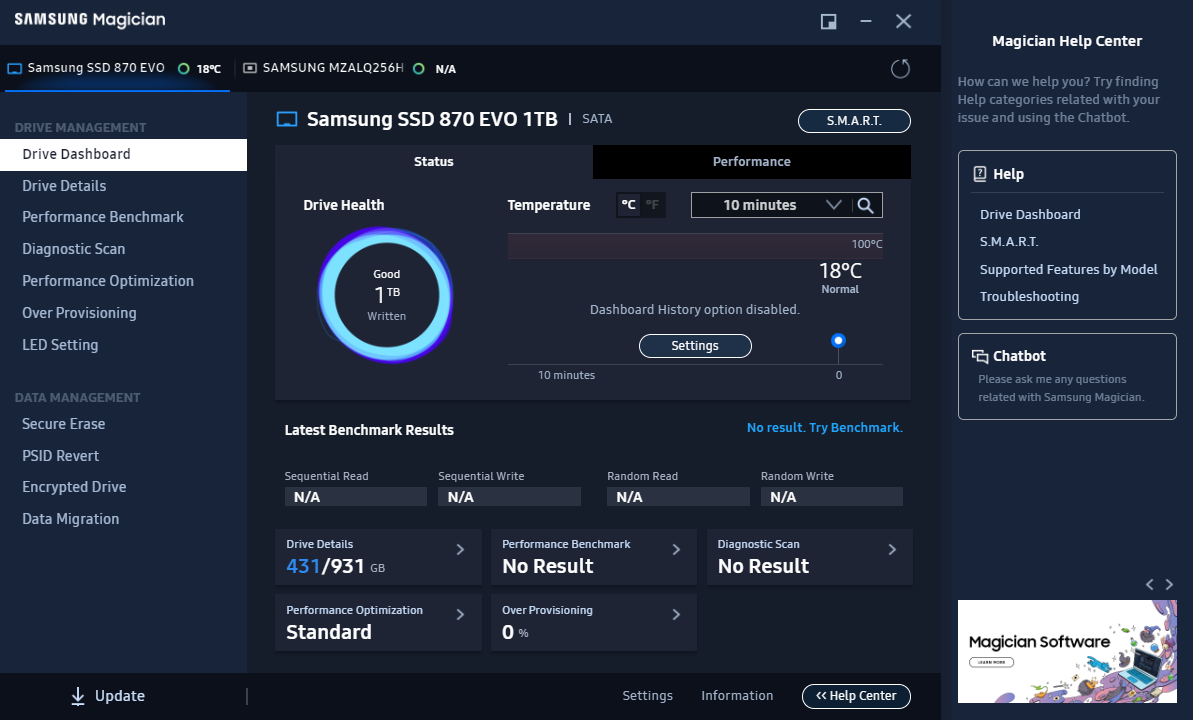Screen dimensions: 1193x720
Task: Click the Update button
Action: (107, 696)
